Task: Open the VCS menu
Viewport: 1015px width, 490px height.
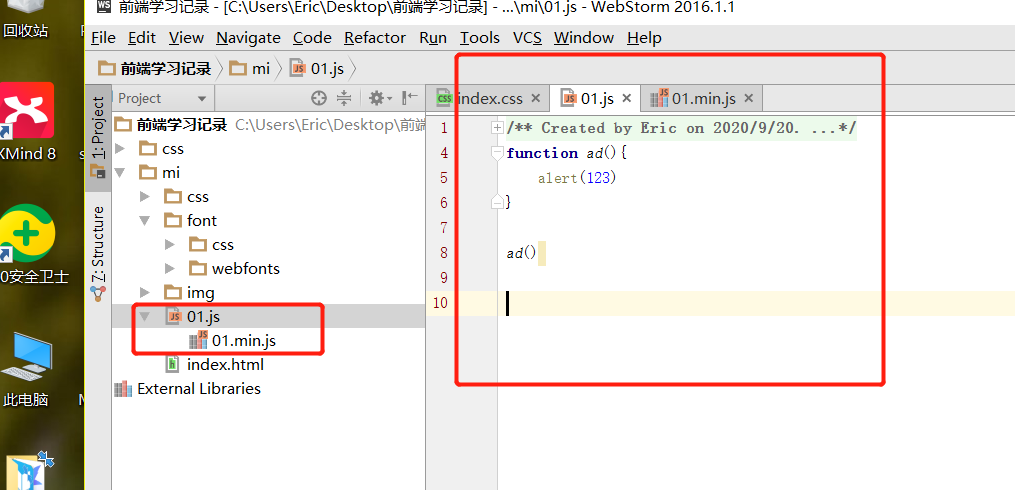Action: coord(527,38)
